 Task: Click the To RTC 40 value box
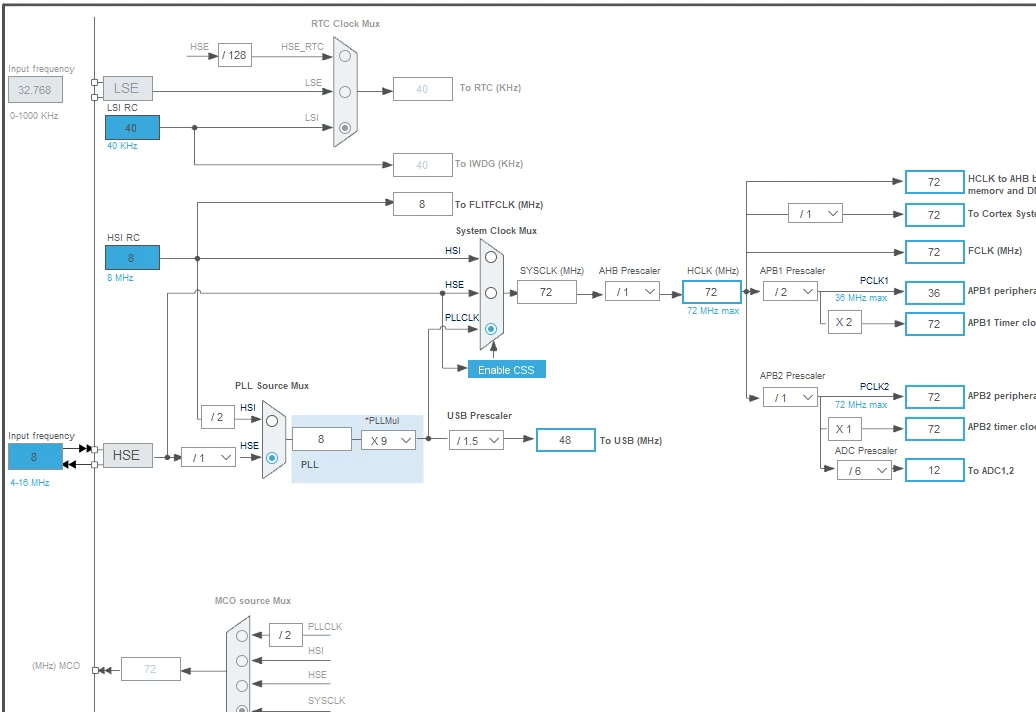(423, 89)
